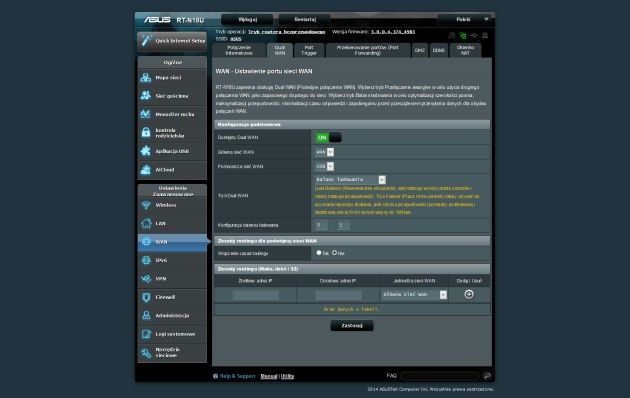
Task: Open the Manual link
Action: tap(269, 376)
